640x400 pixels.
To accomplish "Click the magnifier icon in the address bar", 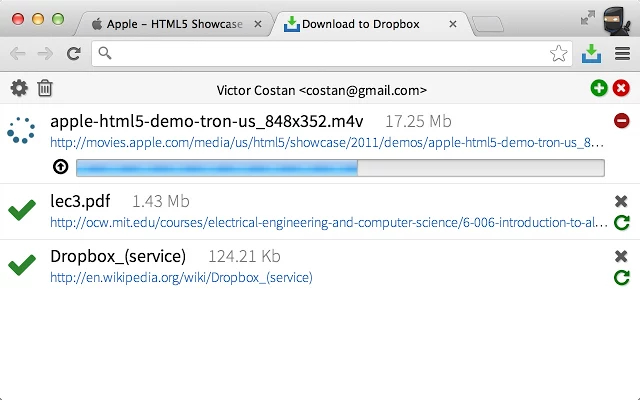I will coord(105,53).
